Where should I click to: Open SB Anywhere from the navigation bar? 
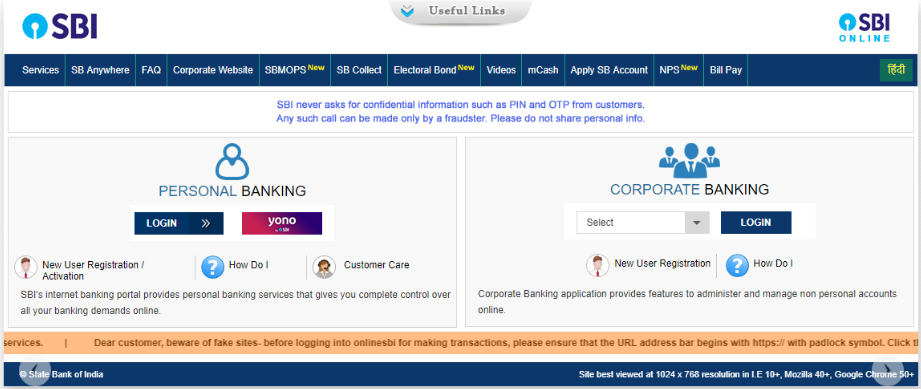click(100, 70)
